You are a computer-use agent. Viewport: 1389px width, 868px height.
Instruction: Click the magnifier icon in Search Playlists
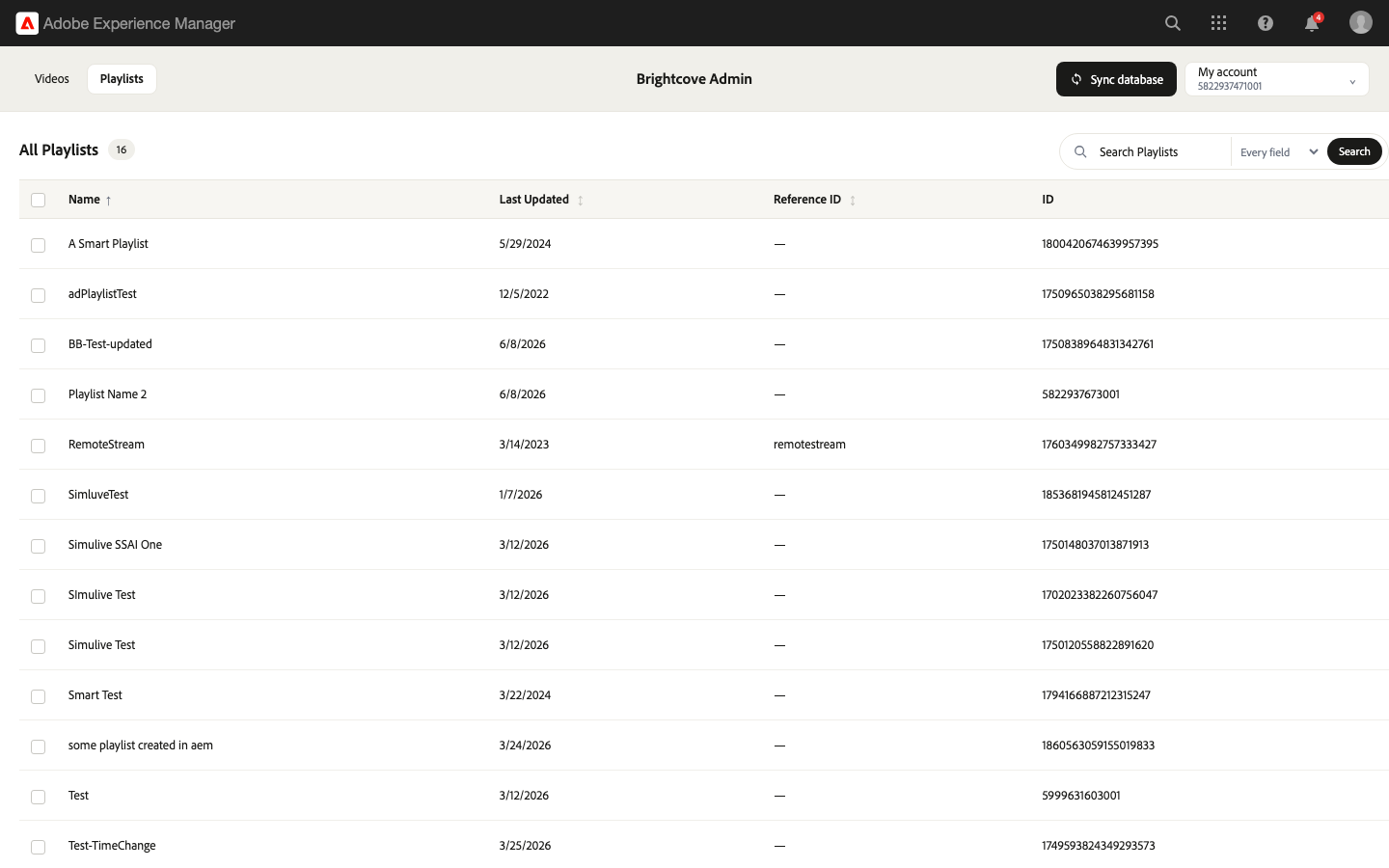1080,151
